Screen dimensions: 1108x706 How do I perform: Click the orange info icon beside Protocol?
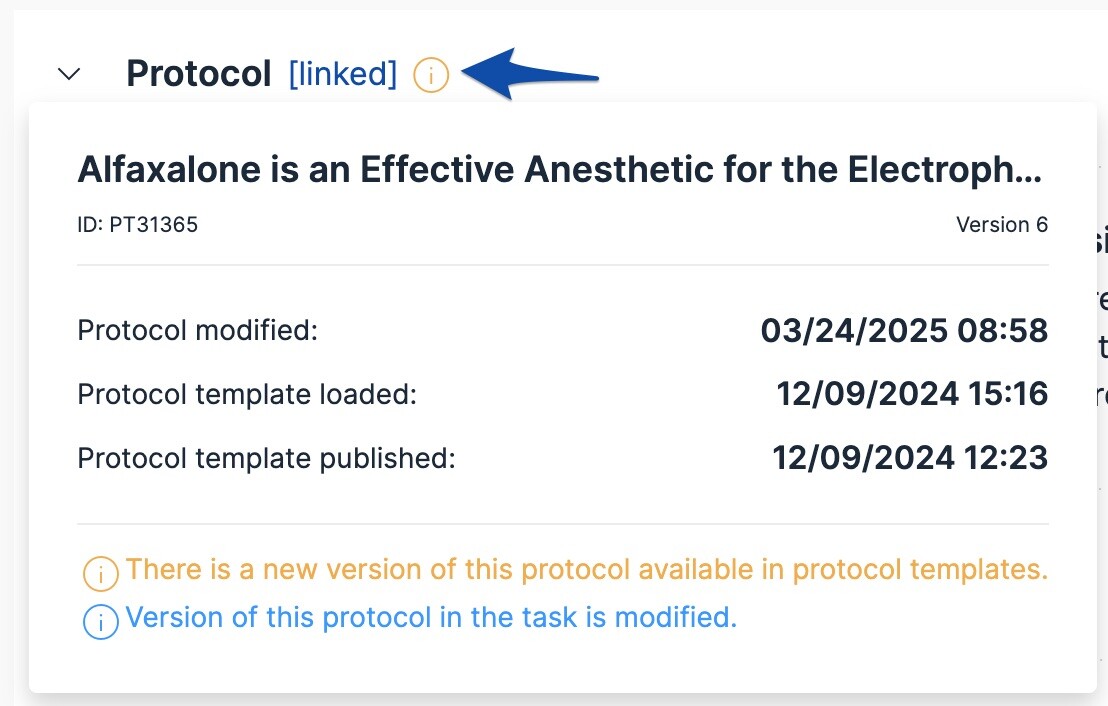(431, 75)
